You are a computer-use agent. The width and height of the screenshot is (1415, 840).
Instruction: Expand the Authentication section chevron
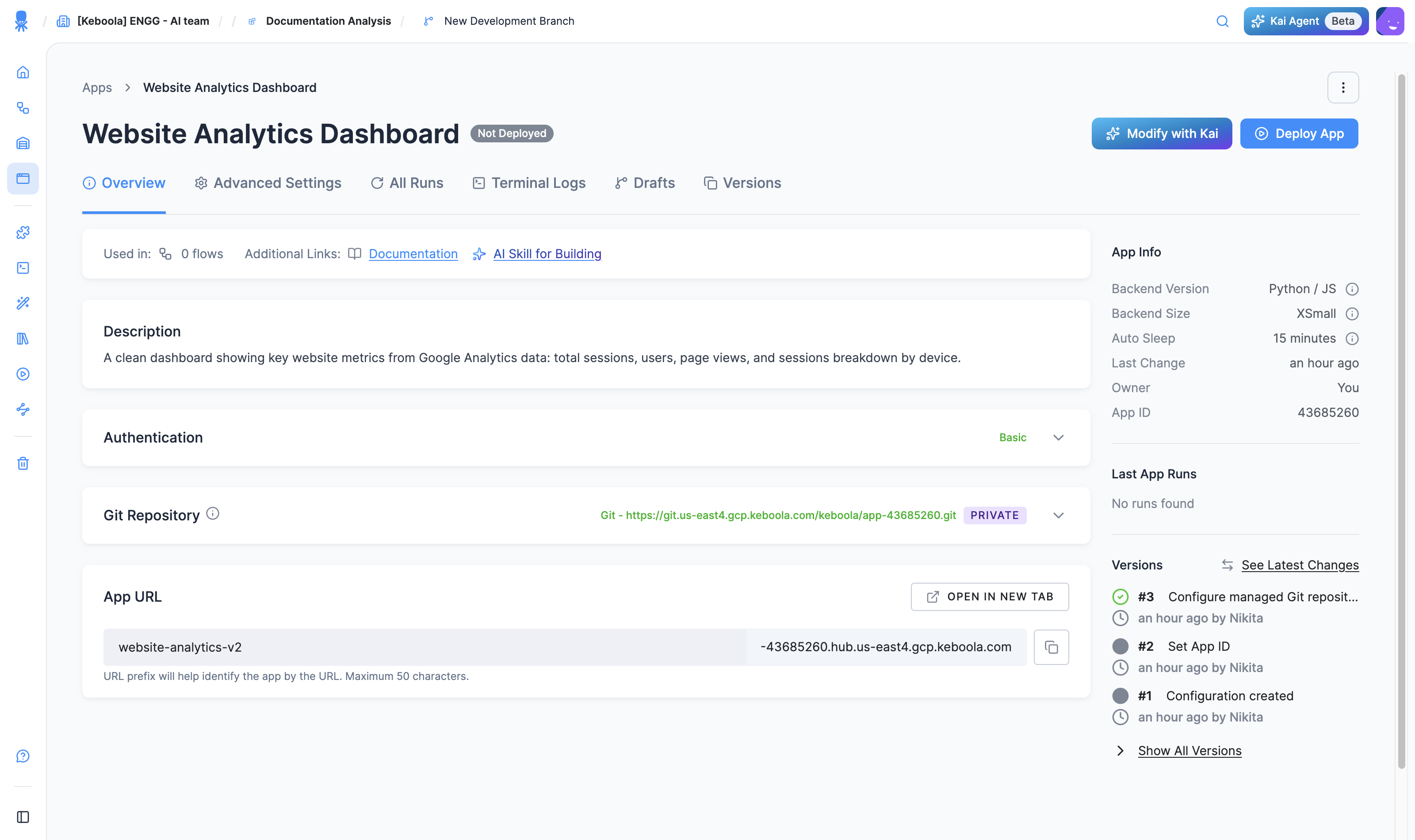tap(1059, 438)
